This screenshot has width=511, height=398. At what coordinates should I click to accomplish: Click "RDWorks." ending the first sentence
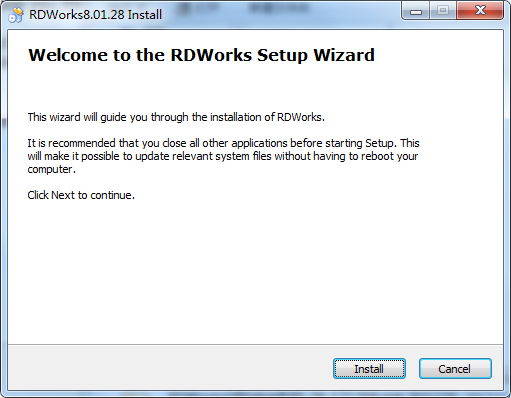pos(301,117)
